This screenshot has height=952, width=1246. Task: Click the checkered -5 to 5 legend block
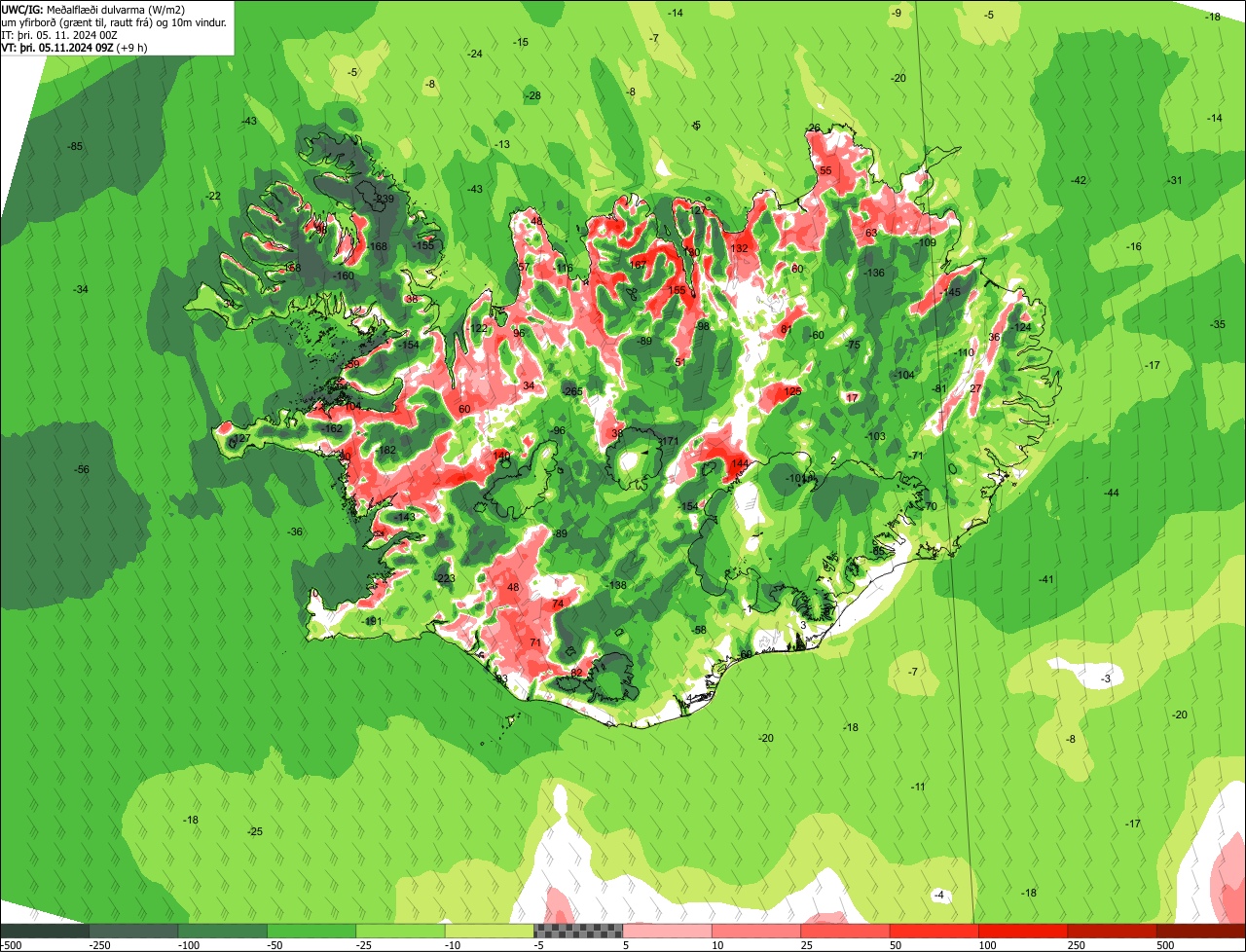(578, 930)
